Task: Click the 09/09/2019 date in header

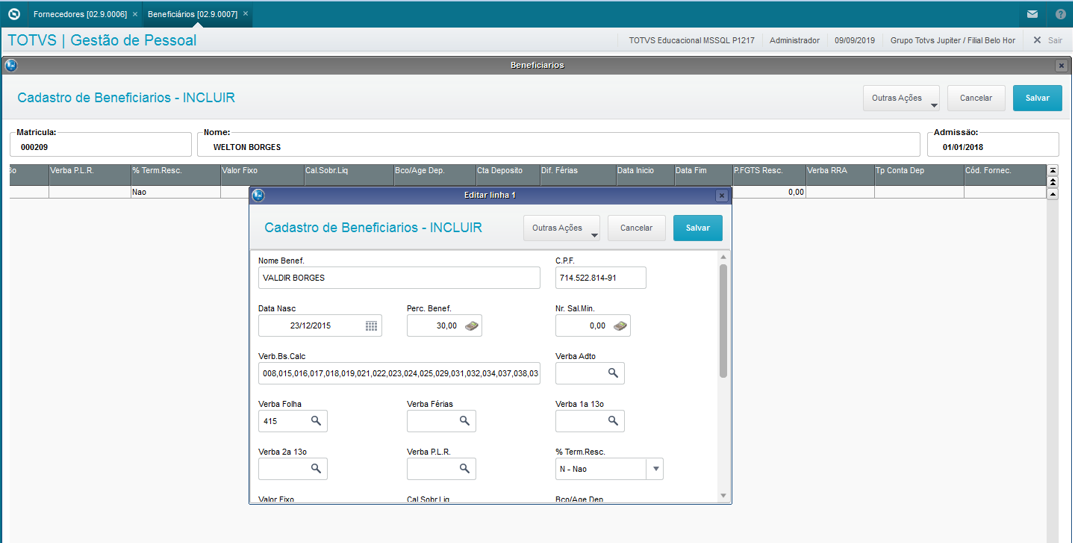Action: coord(855,40)
